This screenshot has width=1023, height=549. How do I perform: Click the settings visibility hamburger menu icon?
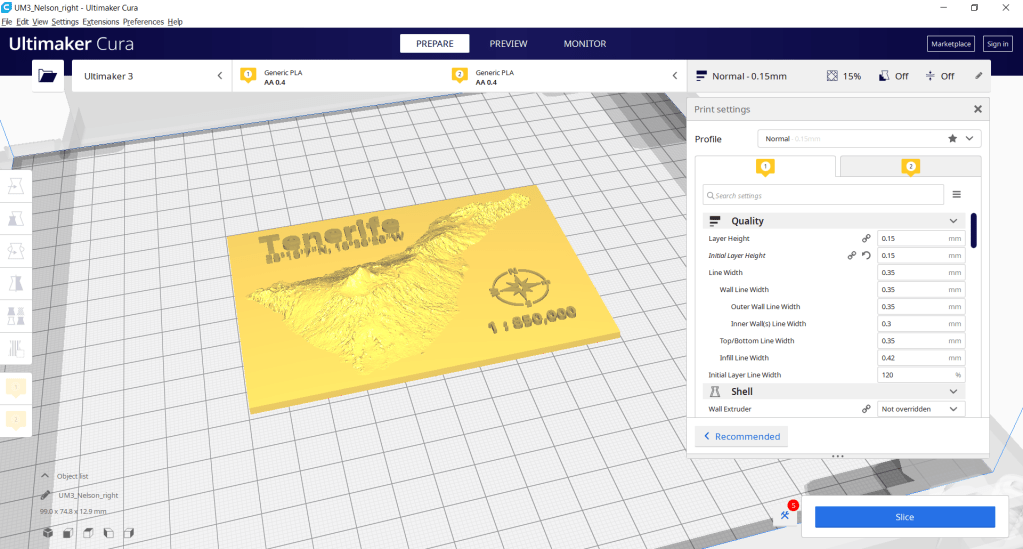(x=956, y=195)
